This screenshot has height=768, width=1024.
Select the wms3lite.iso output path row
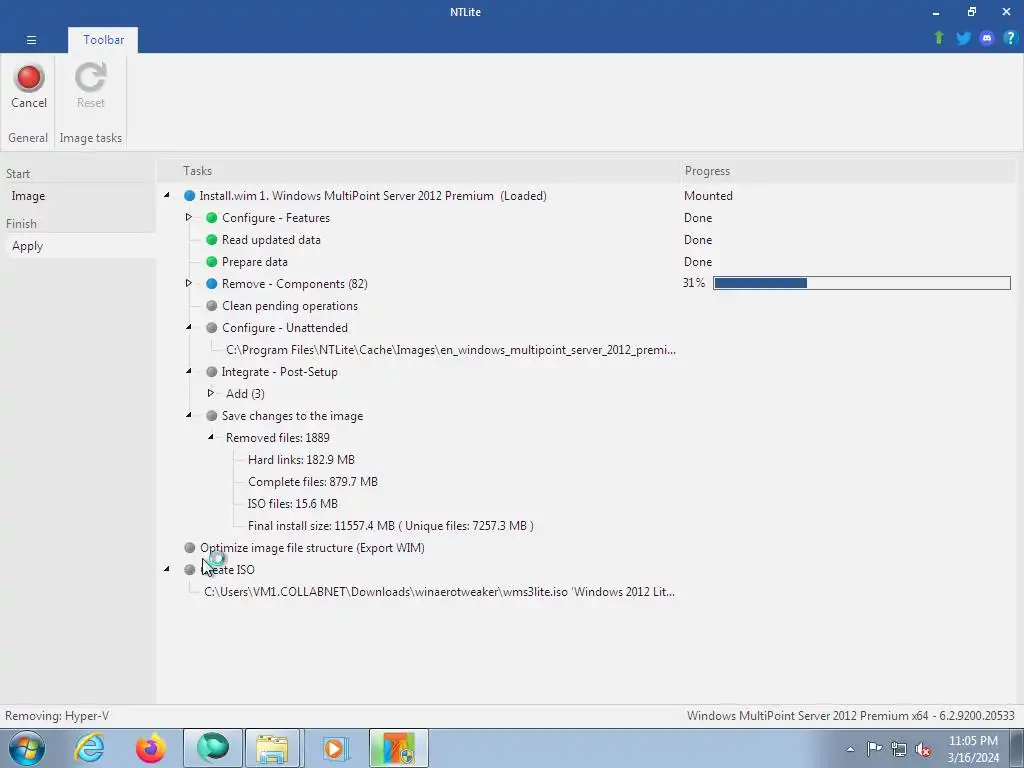click(440, 592)
